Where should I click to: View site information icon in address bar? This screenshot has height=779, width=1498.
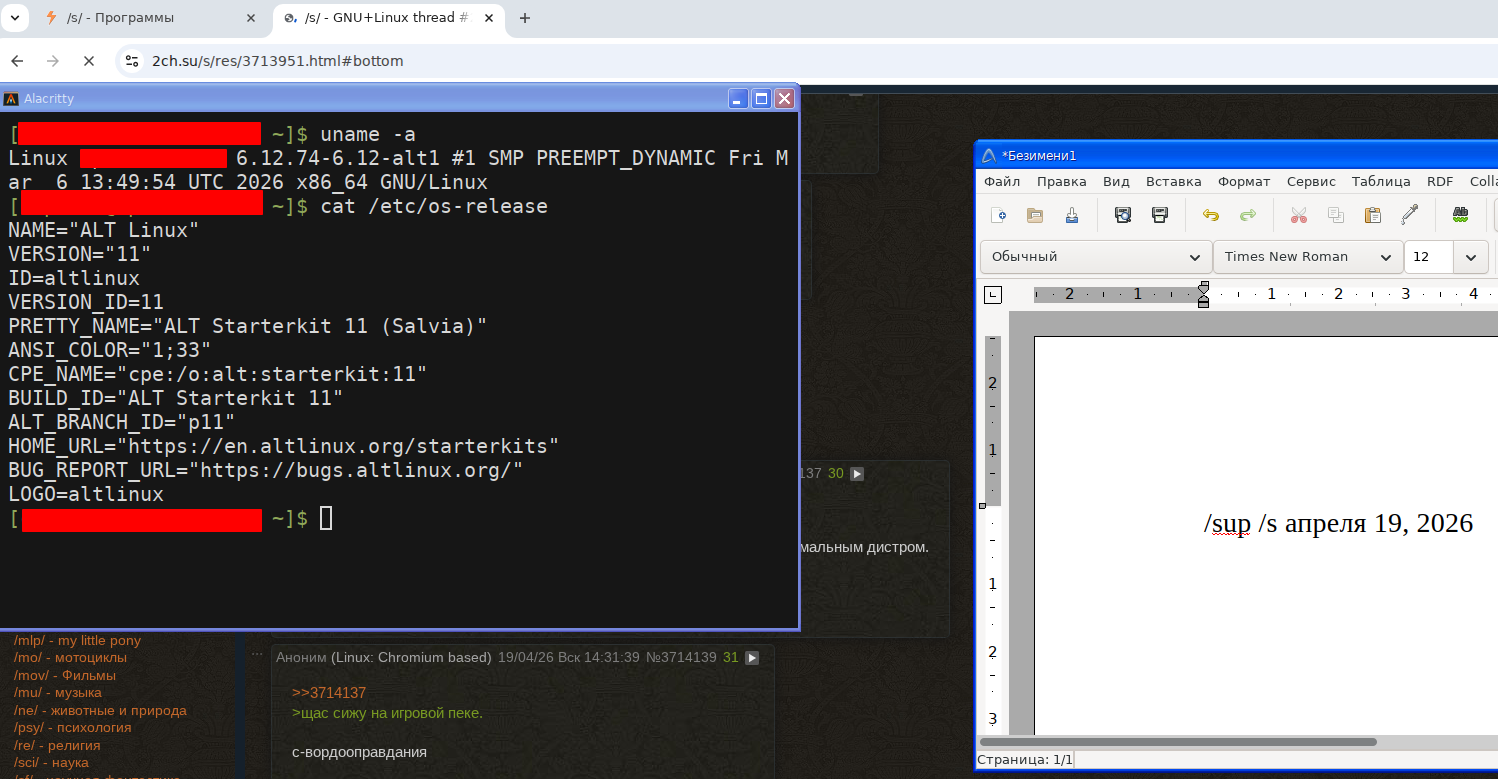130,61
